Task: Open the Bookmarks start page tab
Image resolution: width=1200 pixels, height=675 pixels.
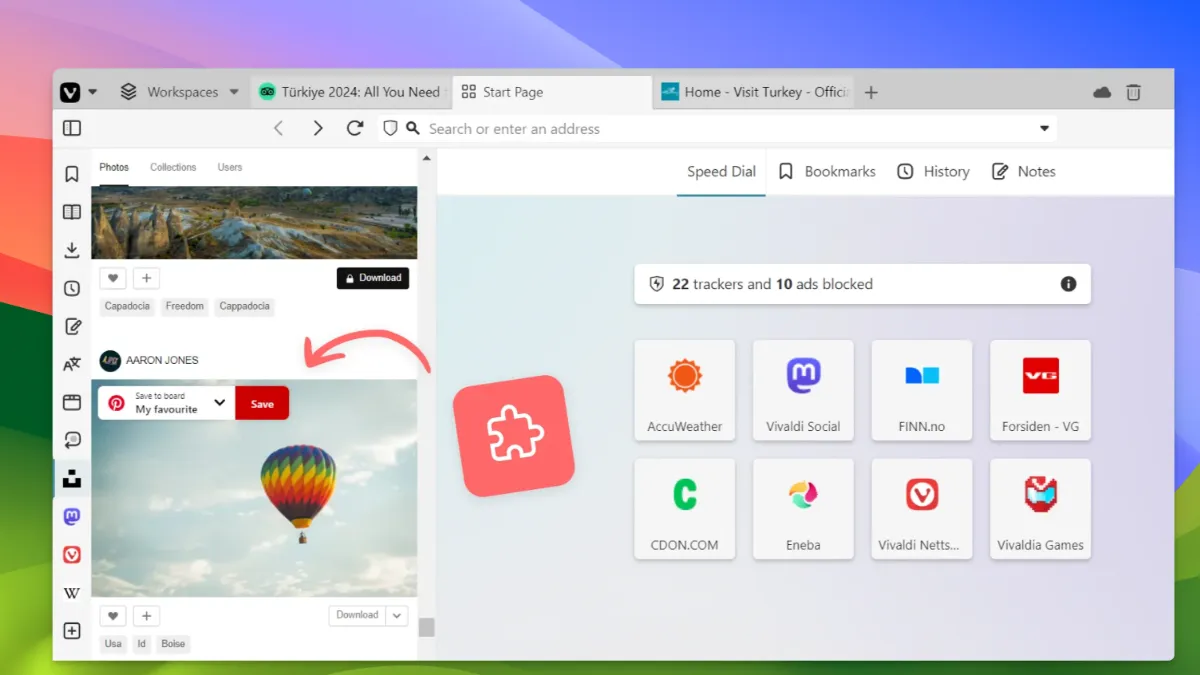Action: pos(827,171)
